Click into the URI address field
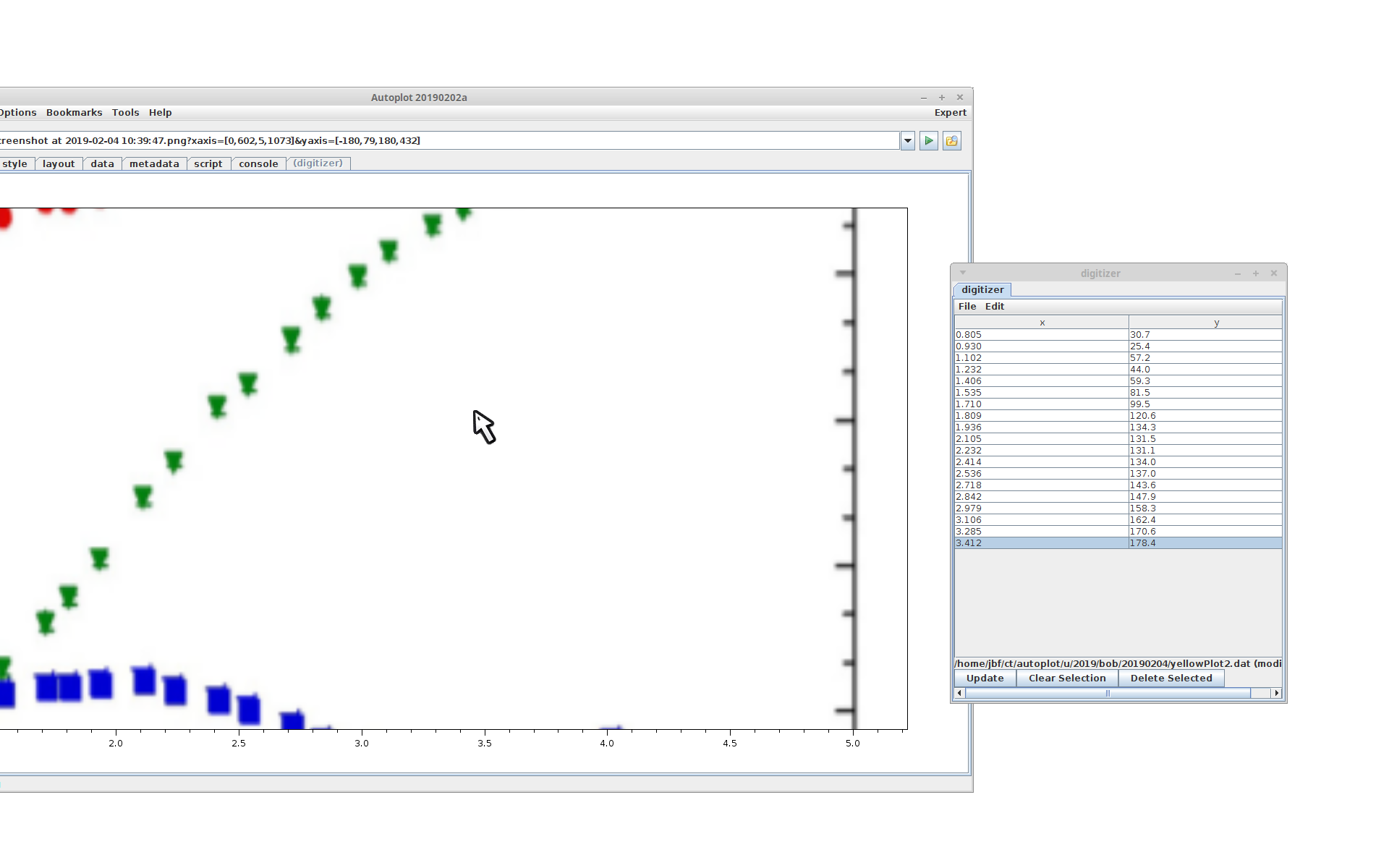Viewport: 1389px width, 868px height. click(x=449, y=141)
